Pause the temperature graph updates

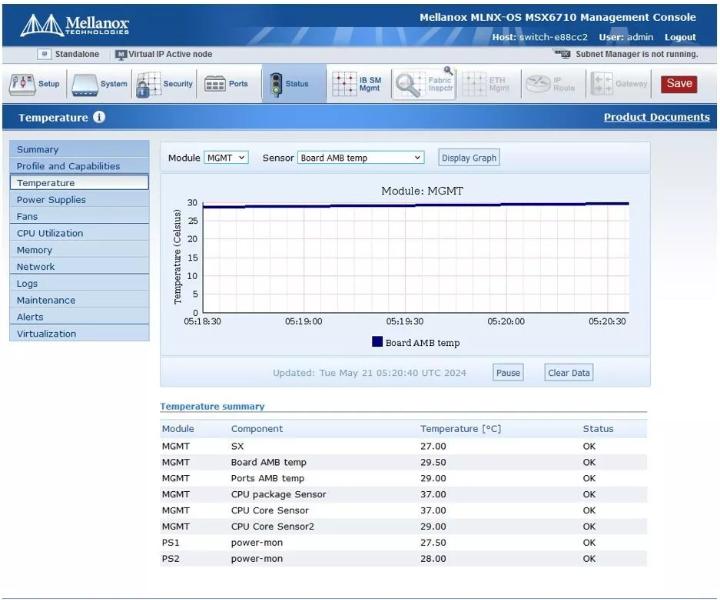tap(508, 373)
